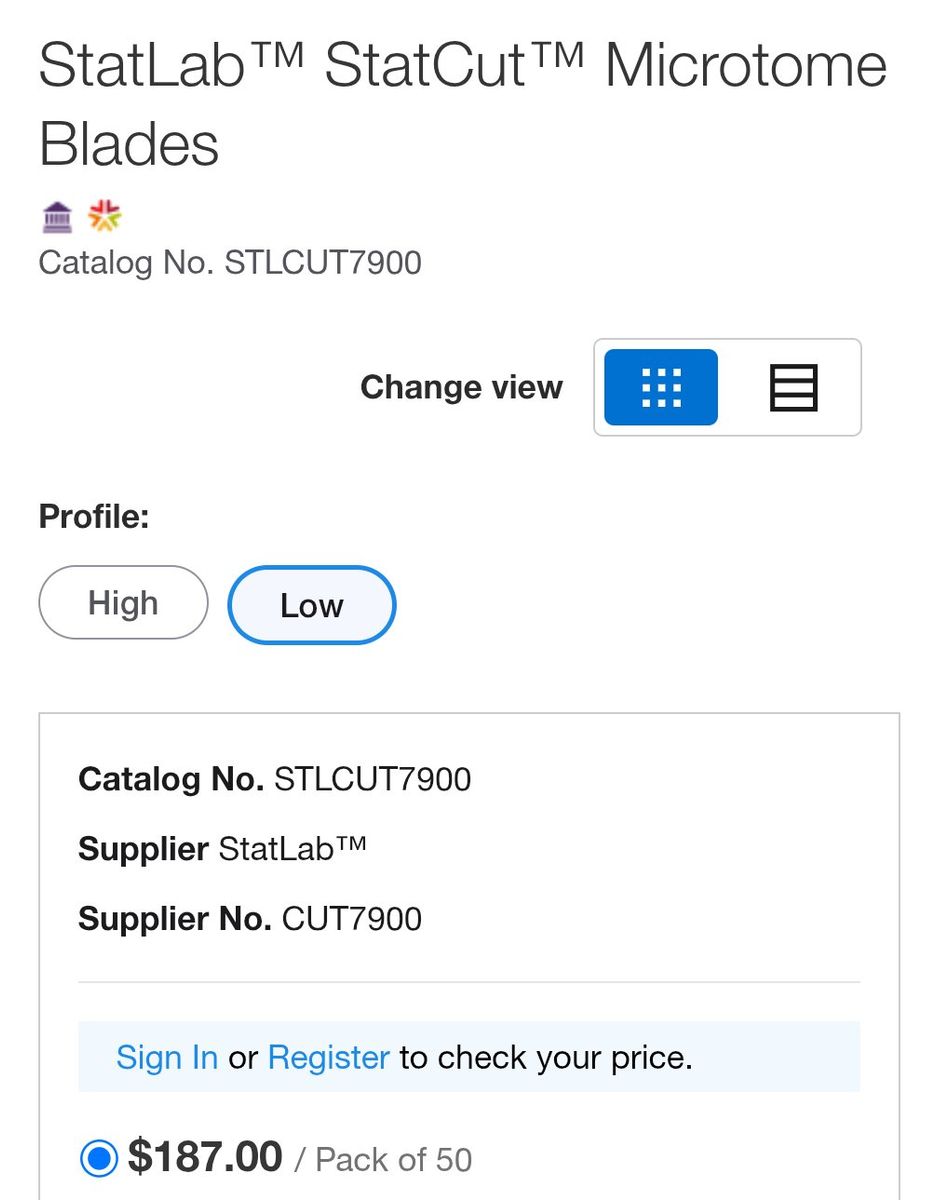Screen dimensions: 936x1200
Task: Select the $187.00 price radio button
Action: click(98, 1159)
